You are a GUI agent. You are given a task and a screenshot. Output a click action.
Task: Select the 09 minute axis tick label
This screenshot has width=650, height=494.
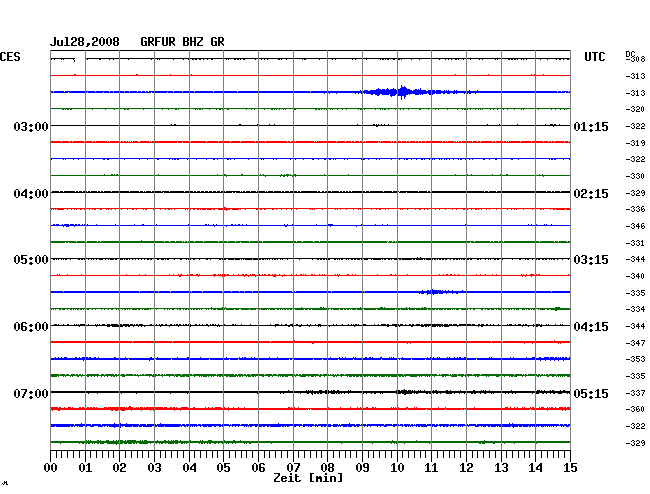pyautogui.click(x=362, y=467)
